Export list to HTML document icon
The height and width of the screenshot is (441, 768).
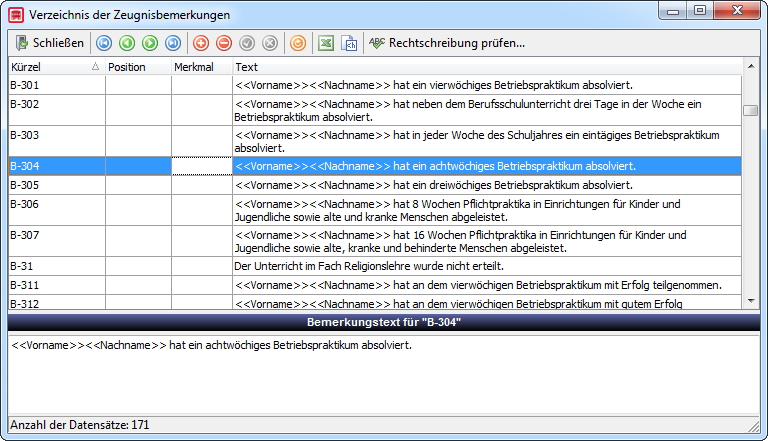click(349, 43)
